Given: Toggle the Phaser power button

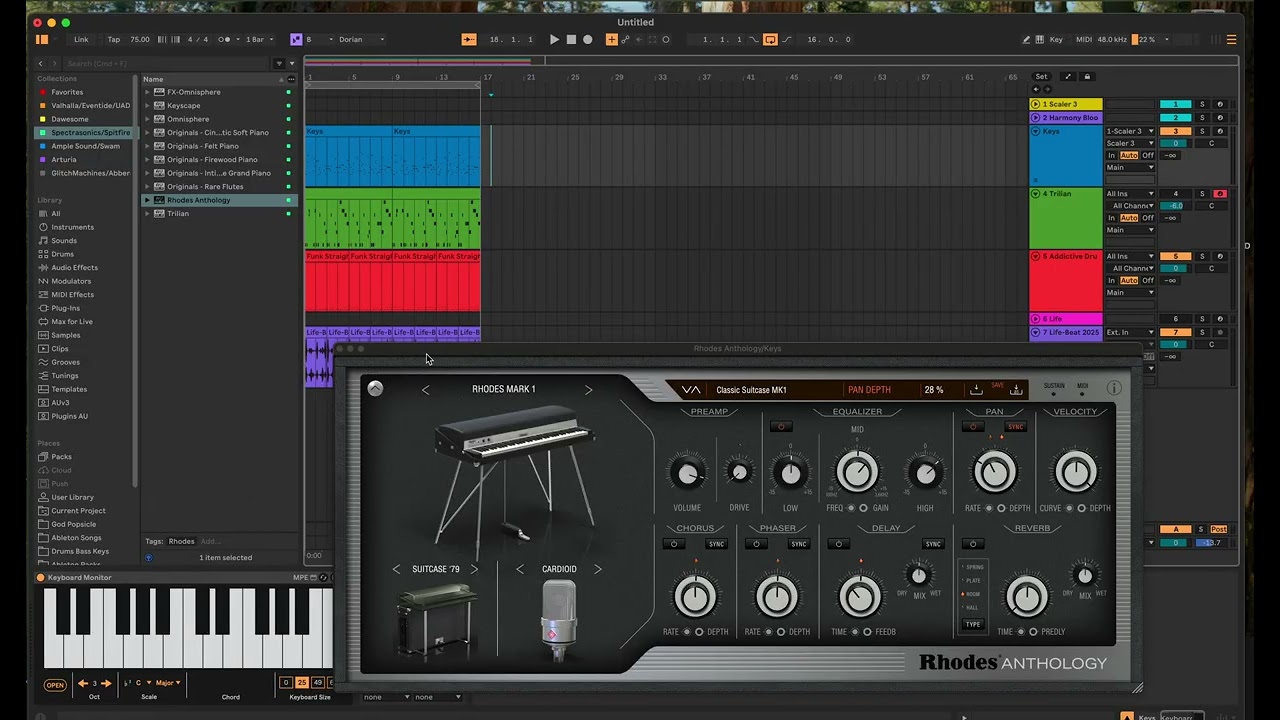Looking at the screenshot, I should click(756, 544).
